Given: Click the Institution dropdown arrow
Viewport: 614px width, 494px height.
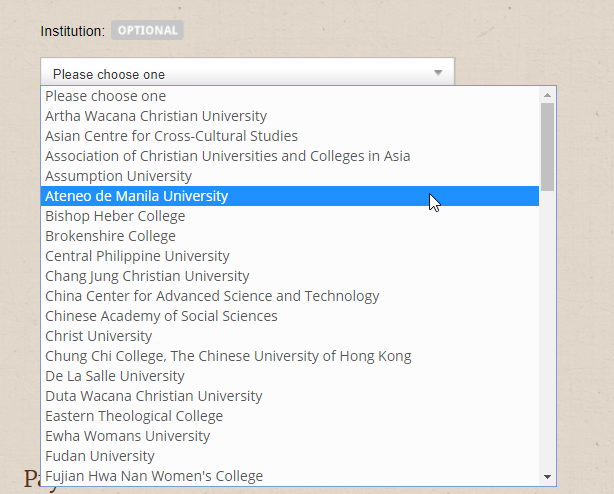Looking at the screenshot, I should coord(438,73).
